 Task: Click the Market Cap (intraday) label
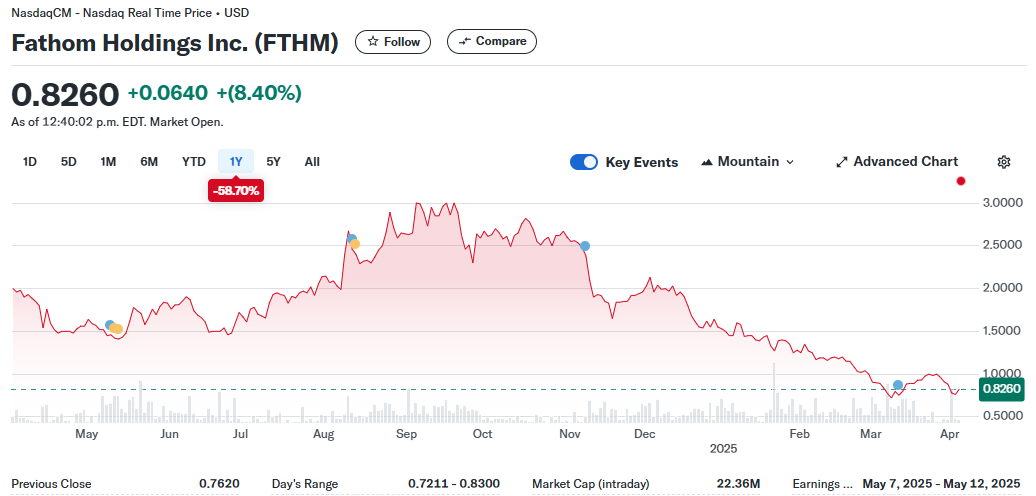pos(591,484)
